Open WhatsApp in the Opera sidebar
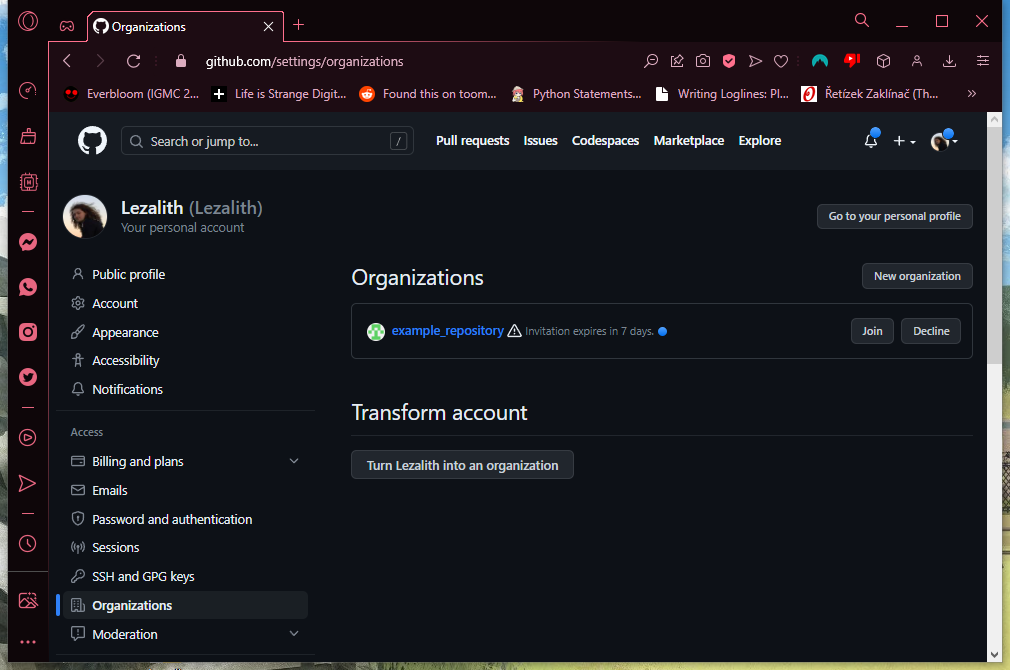Screen dimensions: 1010x670 (28, 287)
